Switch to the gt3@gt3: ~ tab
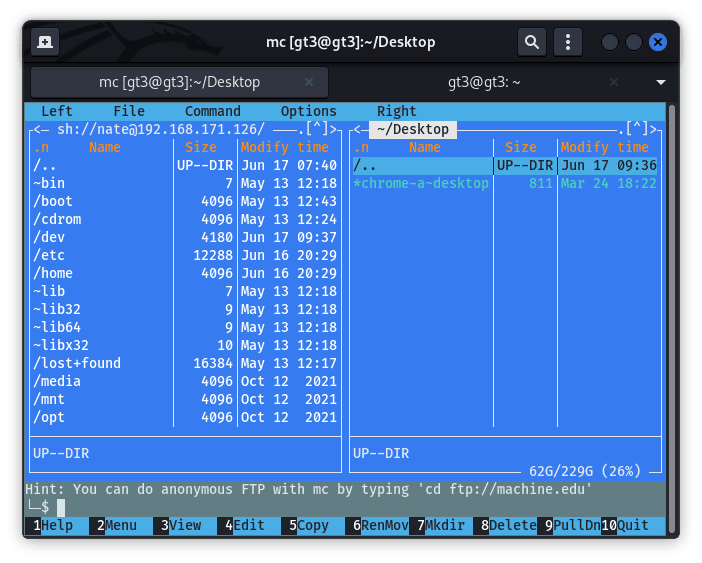 tap(484, 82)
